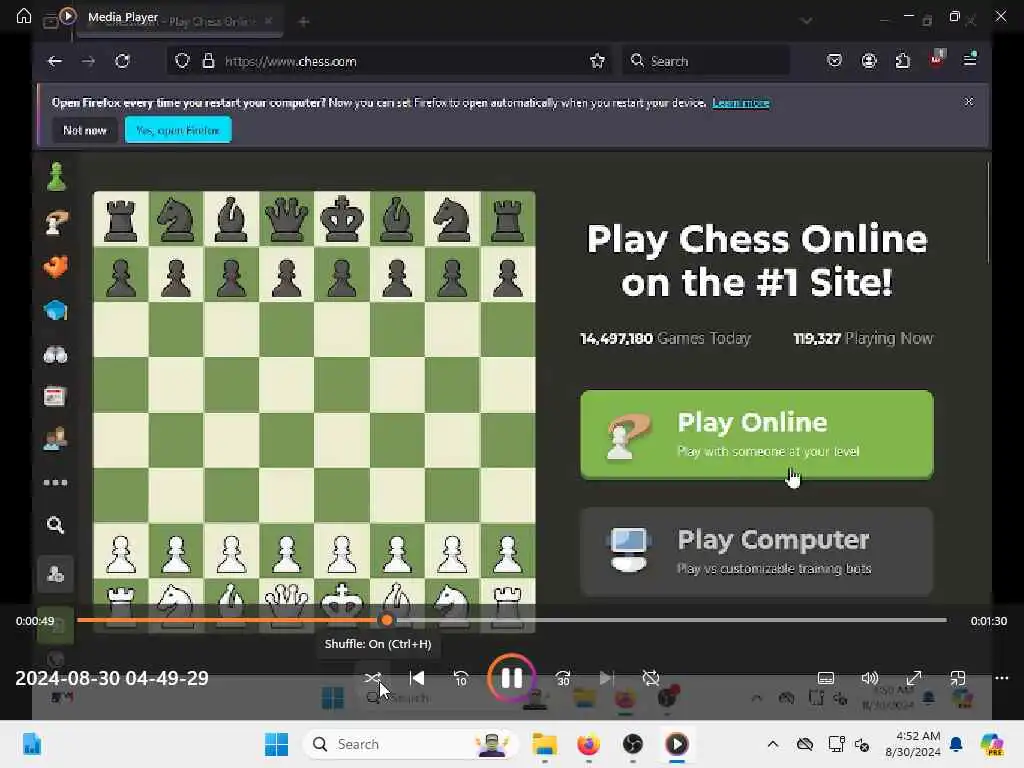Click Windows taskbar Search box
The height and width of the screenshot is (768, 1024).
coord(410,744)
